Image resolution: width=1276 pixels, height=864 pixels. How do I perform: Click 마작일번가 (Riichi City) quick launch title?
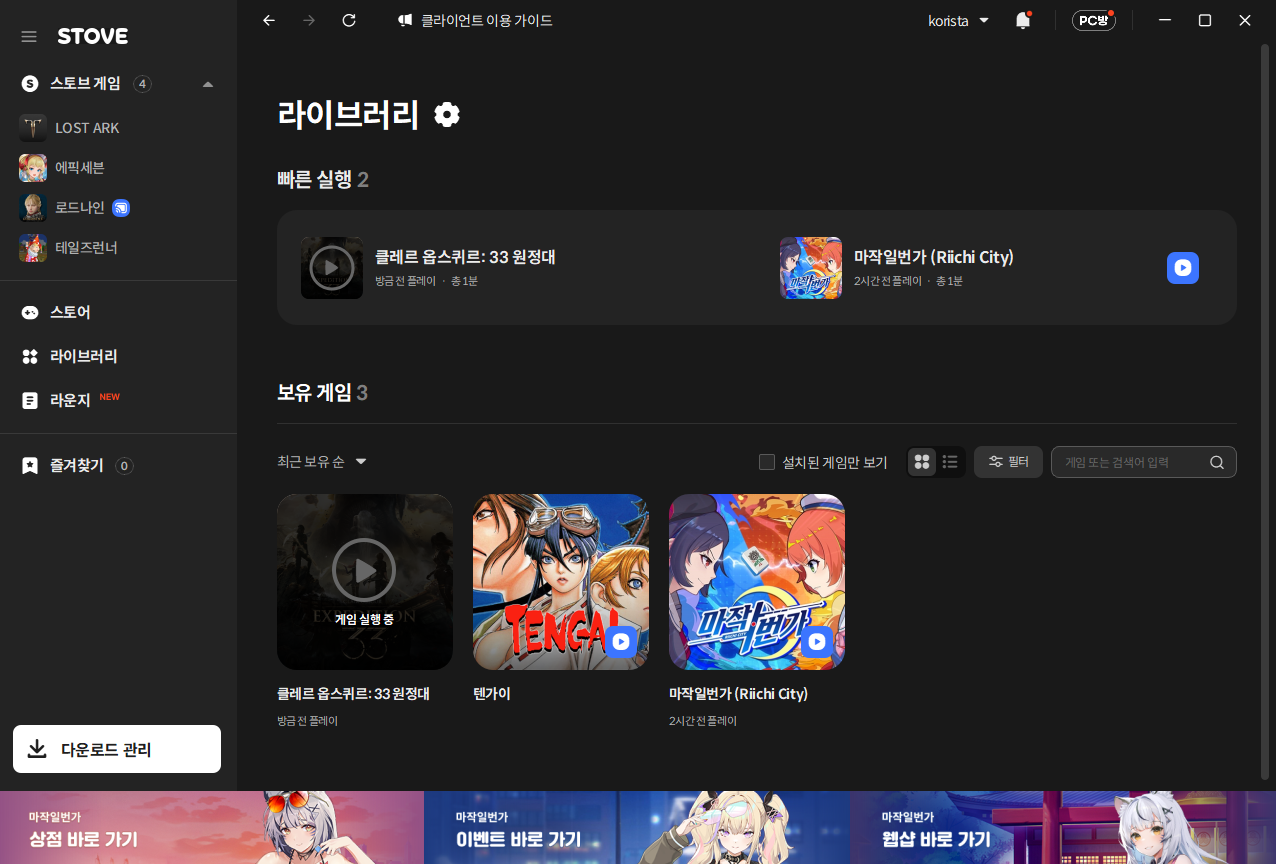934,257
